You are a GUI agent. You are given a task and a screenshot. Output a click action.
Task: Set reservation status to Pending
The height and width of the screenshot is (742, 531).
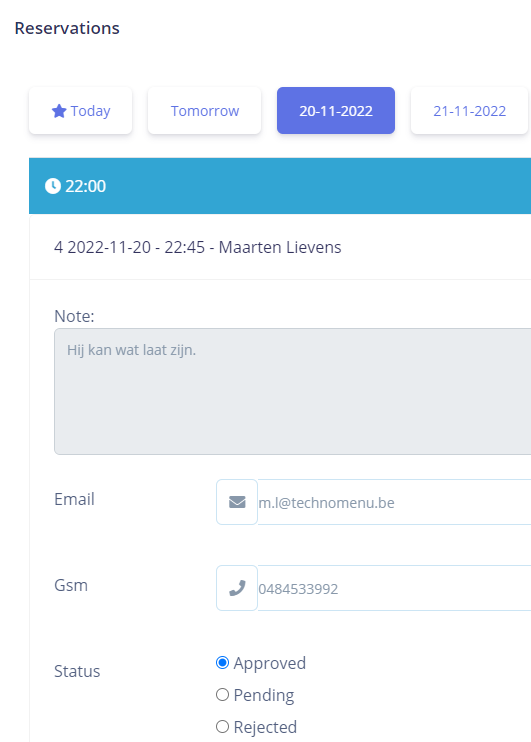[222, 695]
